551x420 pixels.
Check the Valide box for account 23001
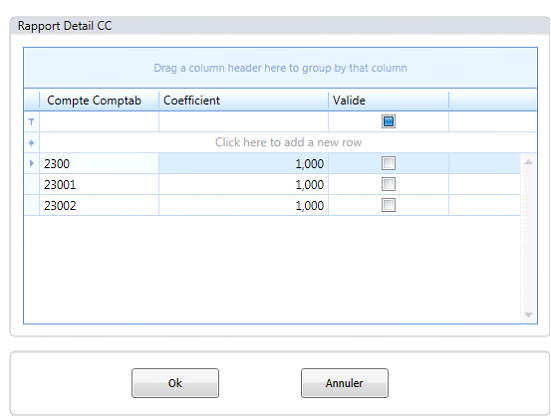coord(388,184)
